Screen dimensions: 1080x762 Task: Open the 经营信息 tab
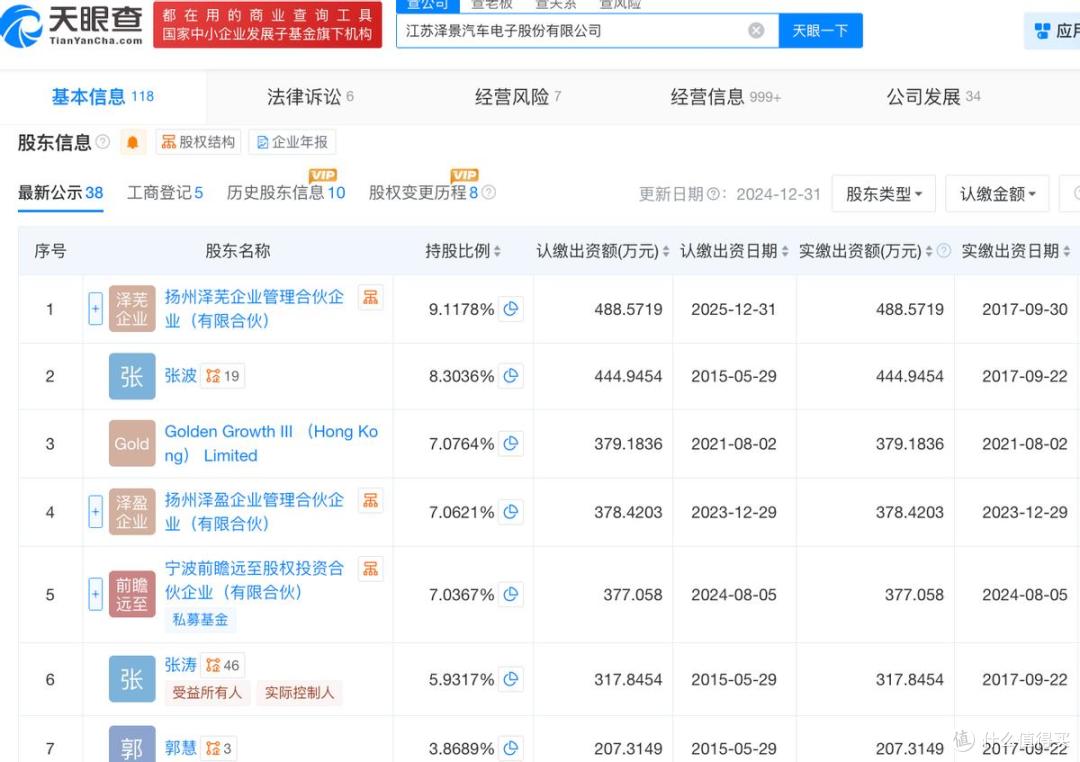point(725,96)
